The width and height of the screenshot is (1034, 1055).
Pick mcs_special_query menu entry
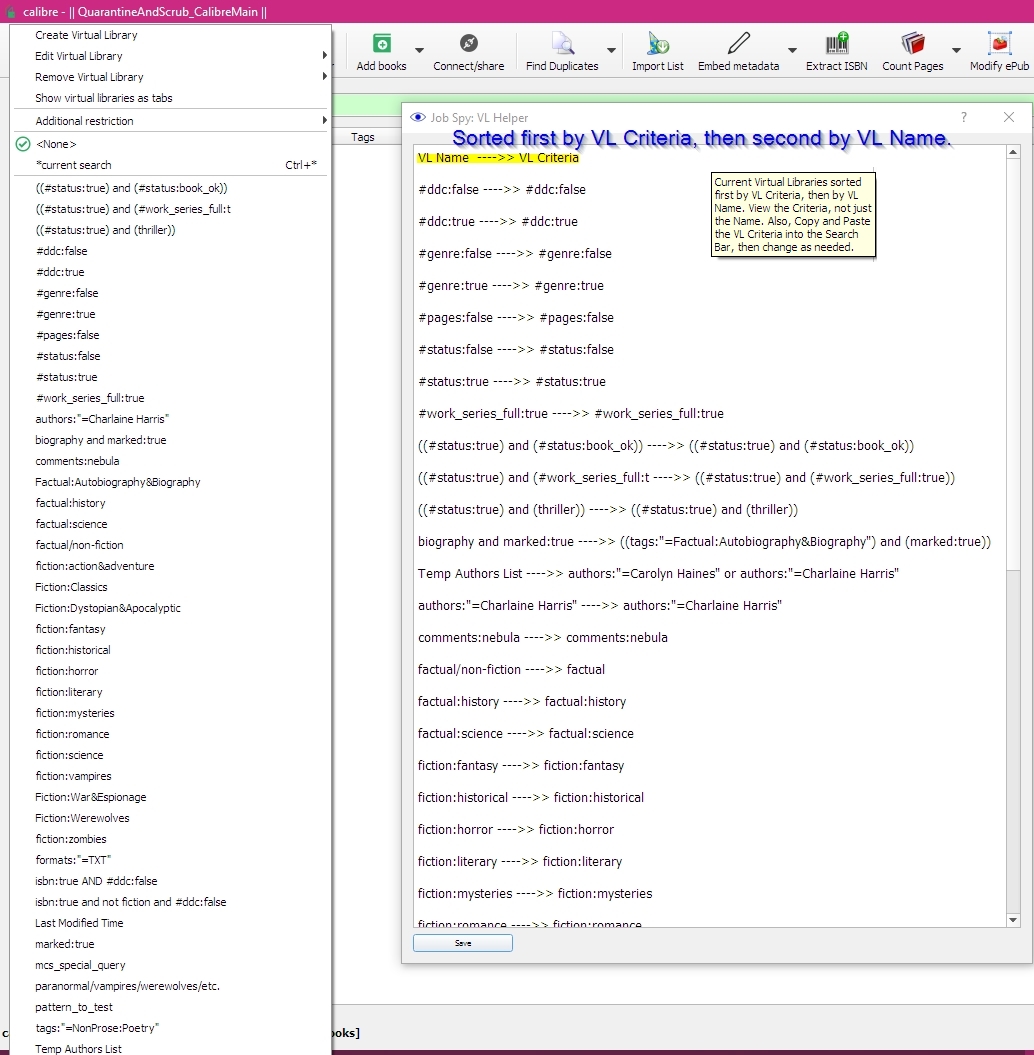171,965
